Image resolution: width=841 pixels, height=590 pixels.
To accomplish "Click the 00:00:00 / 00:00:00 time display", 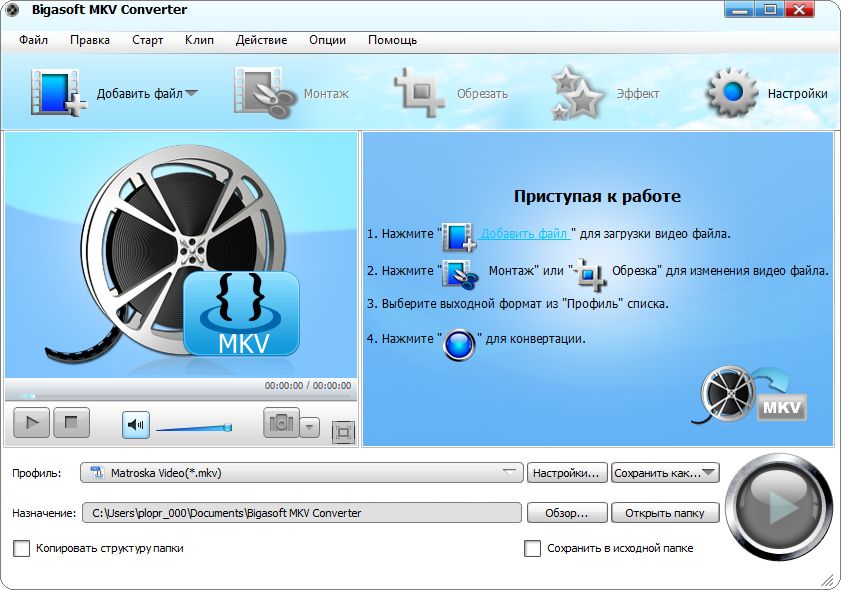I will click(307, 385).
